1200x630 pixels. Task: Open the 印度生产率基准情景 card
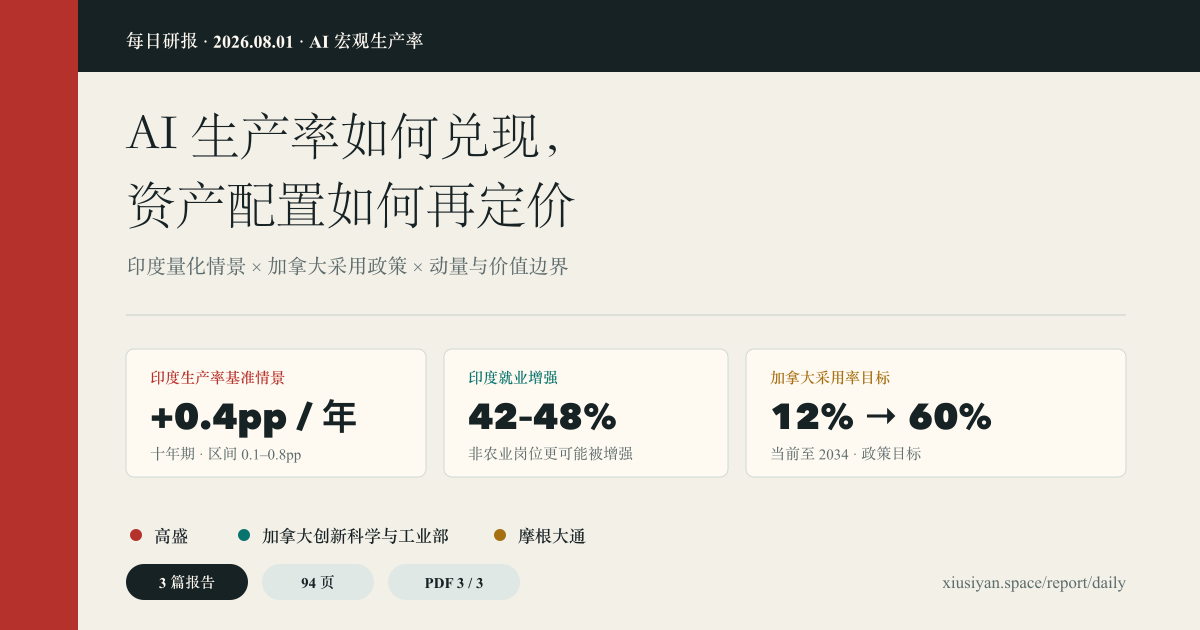pos(276,413)
